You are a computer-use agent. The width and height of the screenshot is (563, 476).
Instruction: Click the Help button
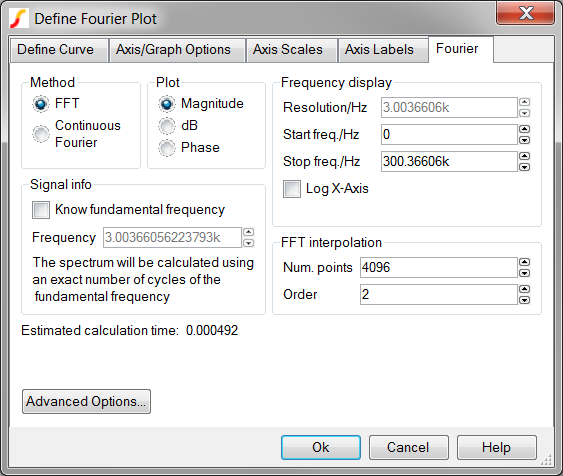point(497,447)
